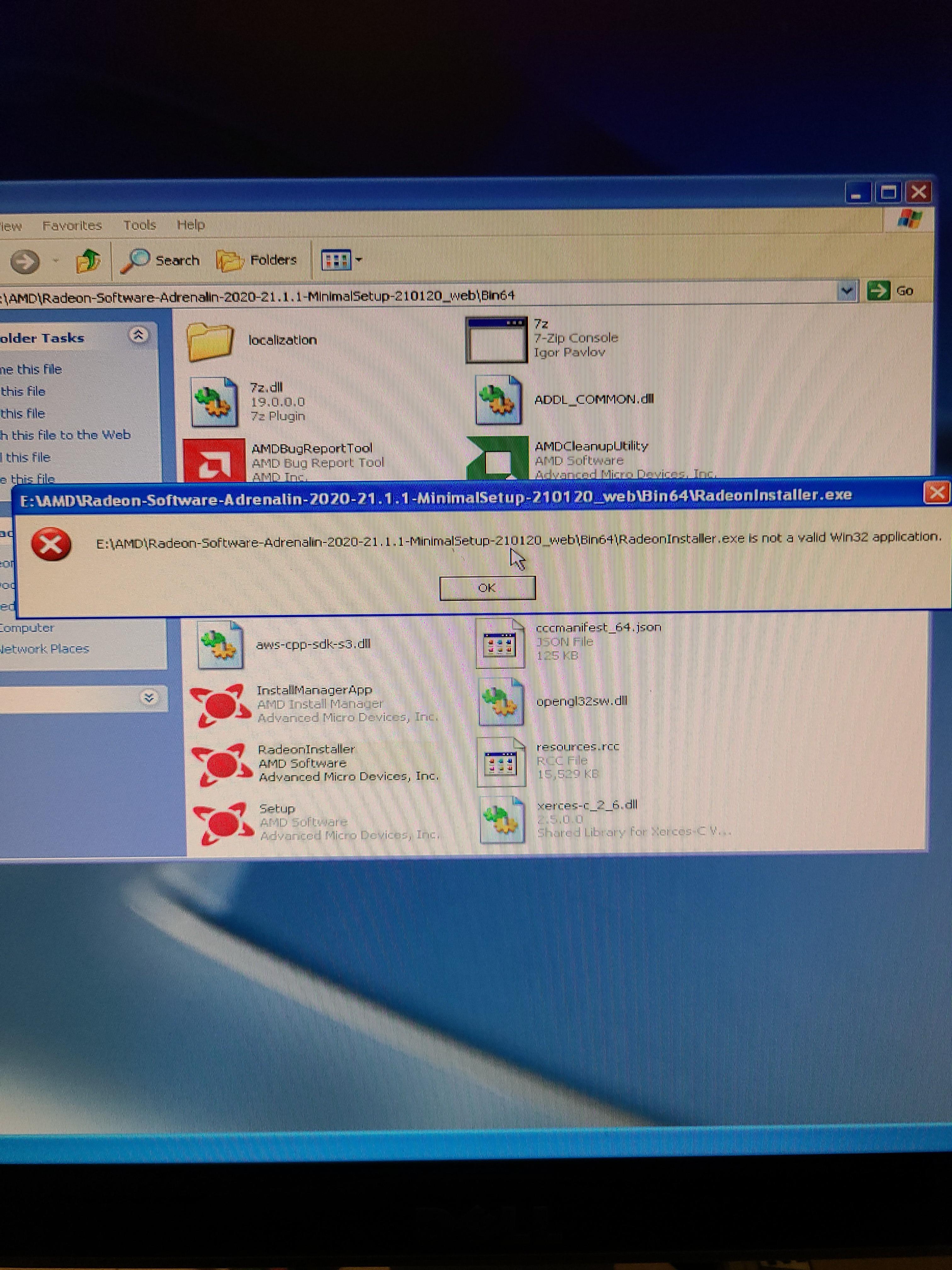Select the opengl32sw.dll file icon
This screenshot has width=952, height=1270.
click(501, 702)
